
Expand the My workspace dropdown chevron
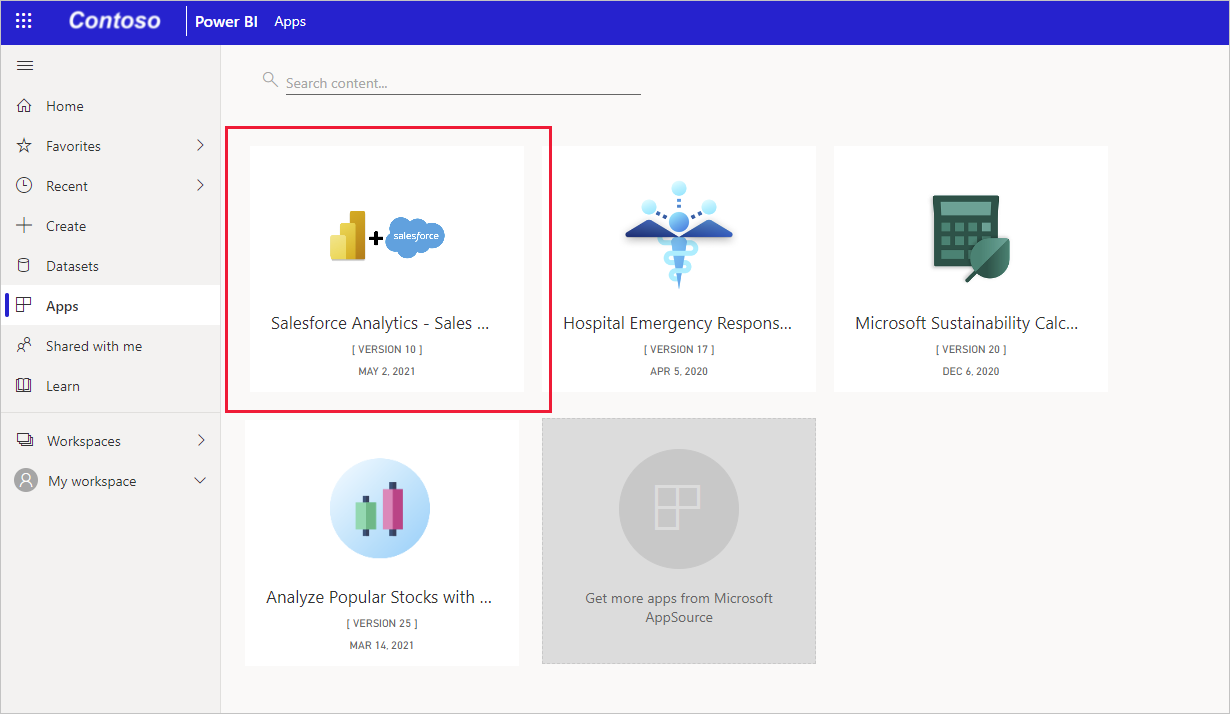[200, 481]
